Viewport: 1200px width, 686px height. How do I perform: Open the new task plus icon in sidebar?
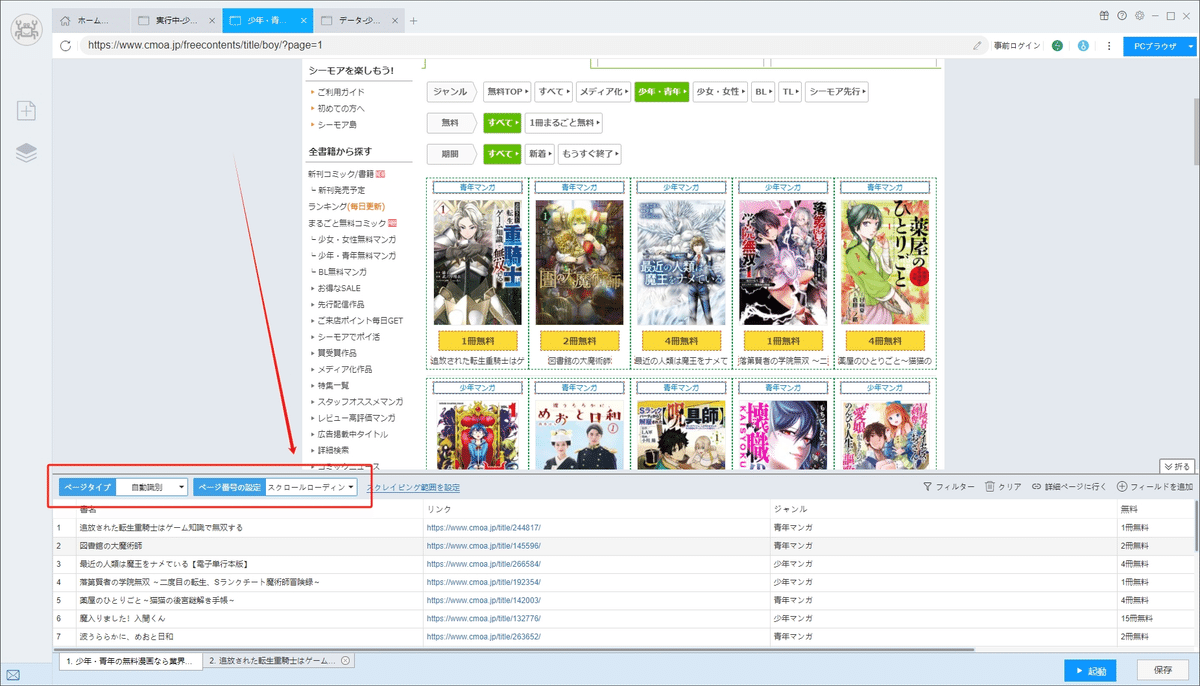click(26, 111)
